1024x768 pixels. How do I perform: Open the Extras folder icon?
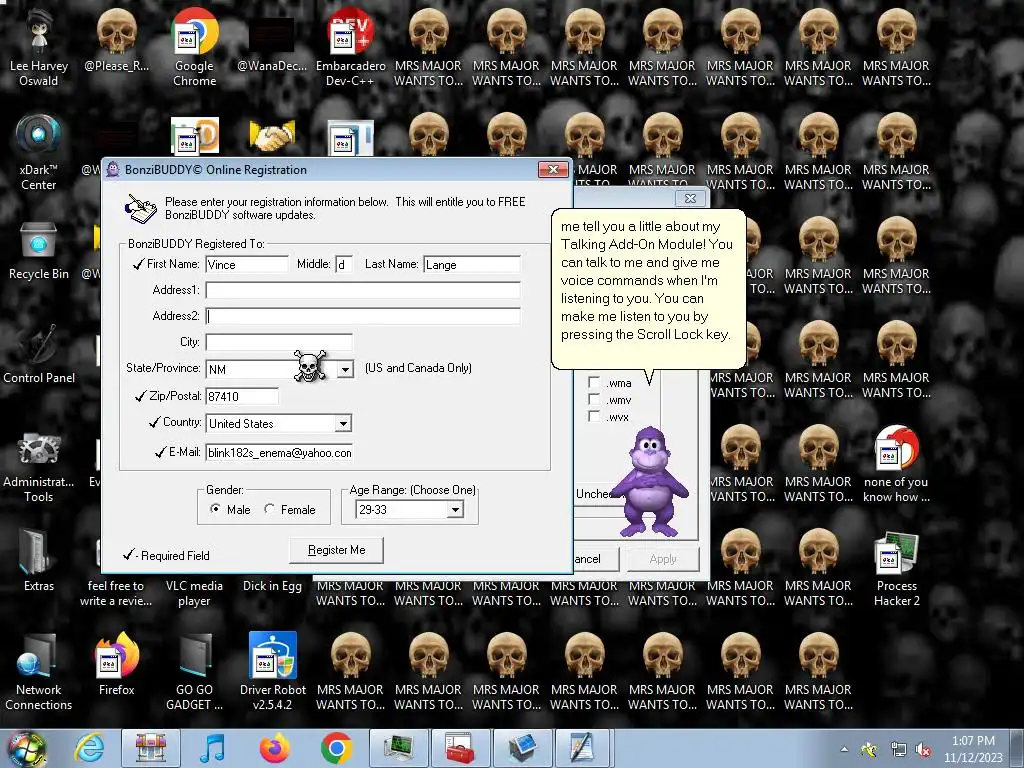point(39,560)
